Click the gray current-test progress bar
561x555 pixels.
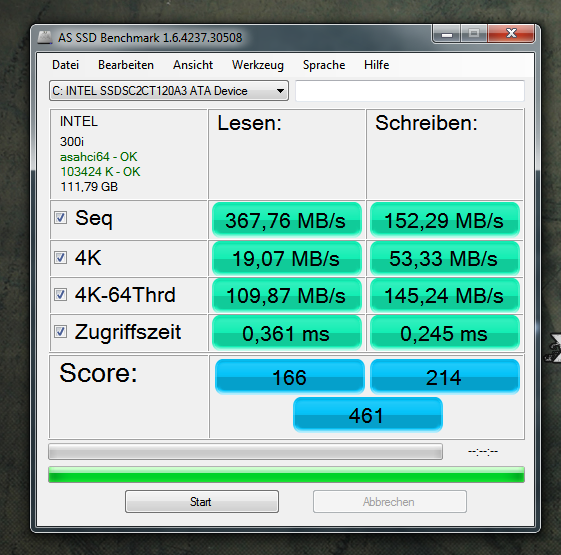(x=245, y=452)
